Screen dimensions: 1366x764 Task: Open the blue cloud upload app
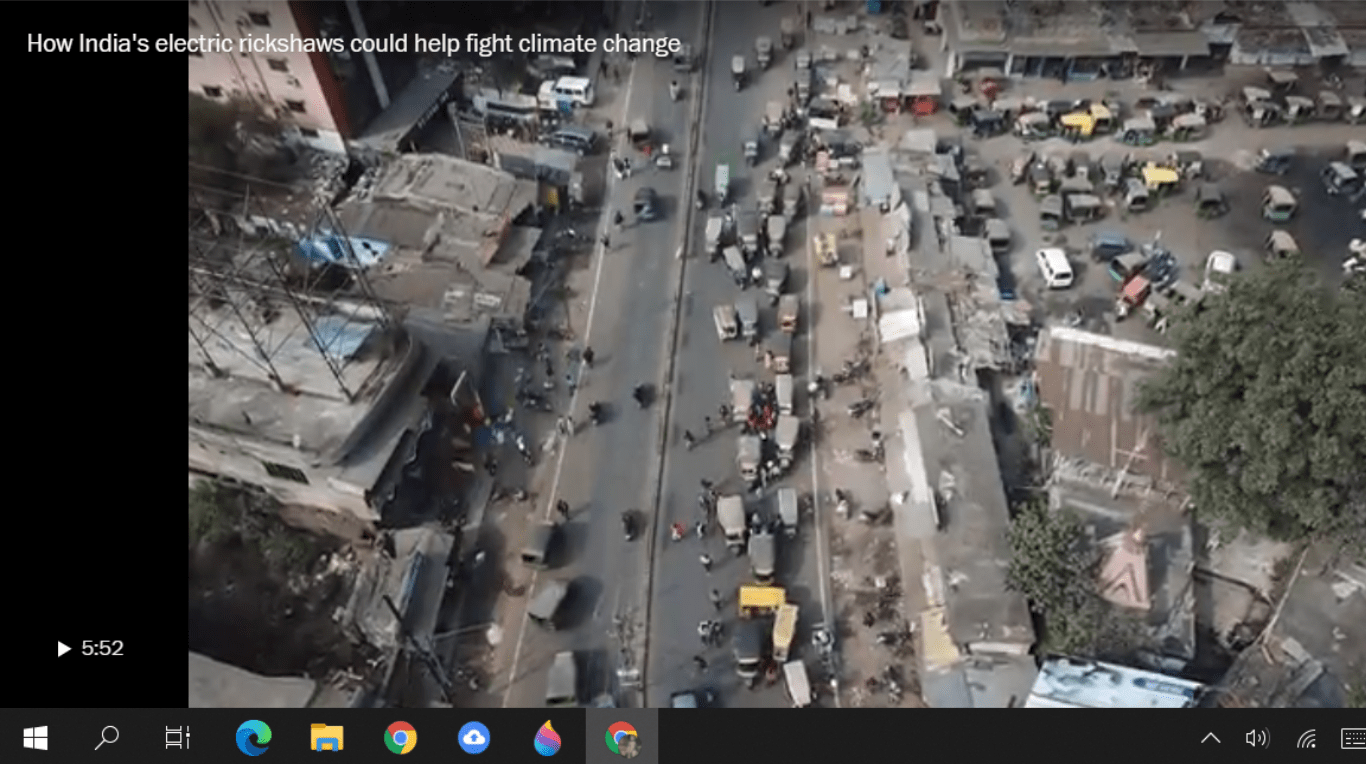point(474,738)
